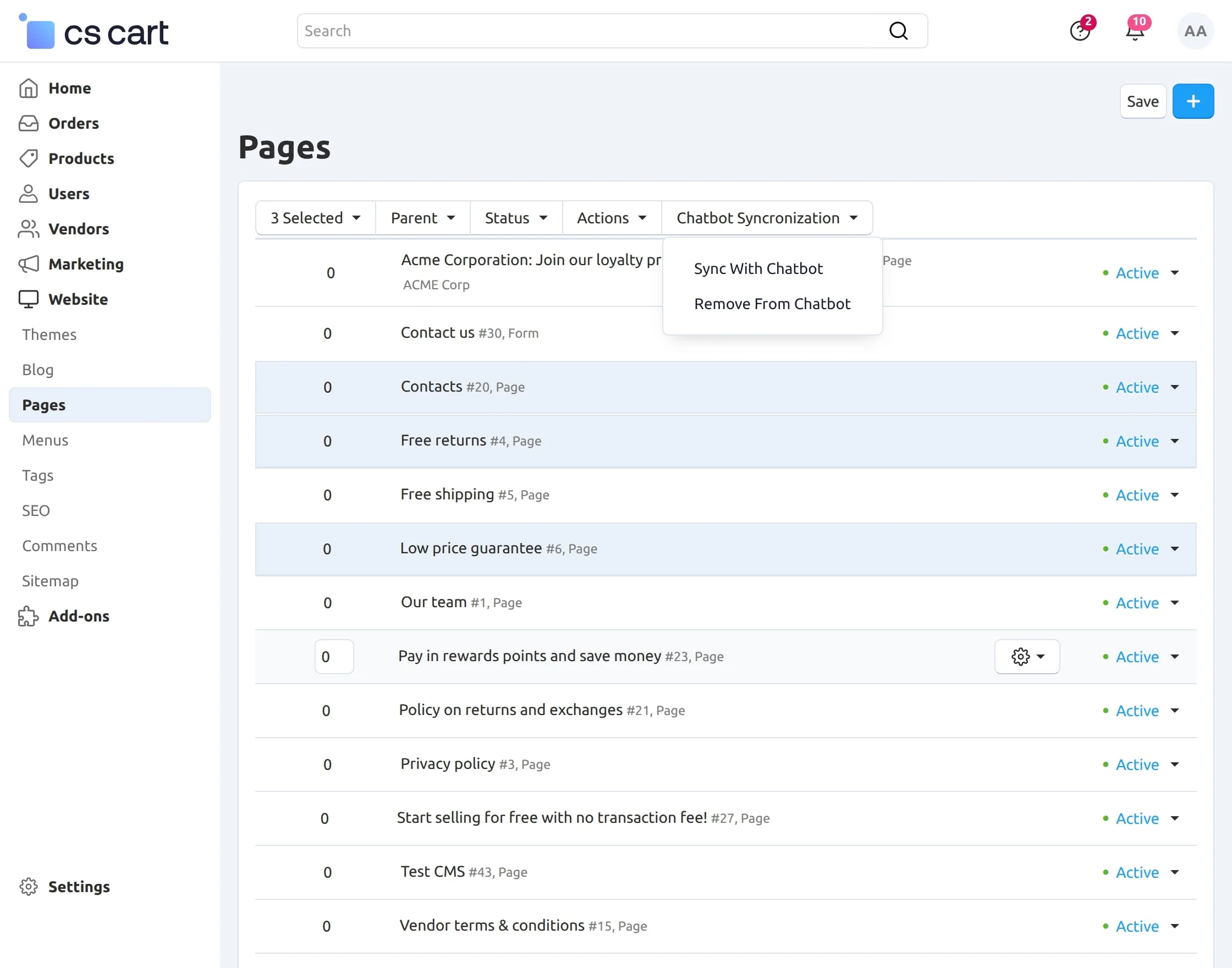Click the AA user avatar
Image resolution: width=1232 pixels, height=968 pixels.
pos(1195,31)
